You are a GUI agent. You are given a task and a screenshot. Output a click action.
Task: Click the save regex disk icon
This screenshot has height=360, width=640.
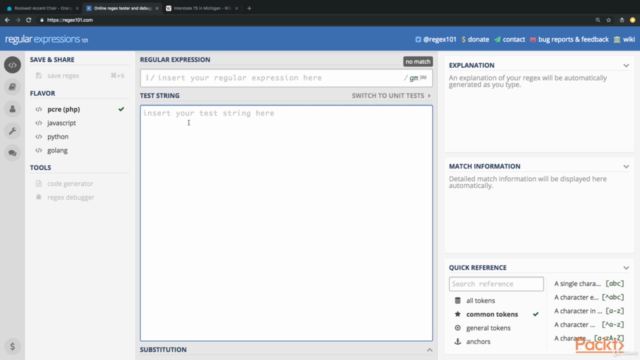pos(39,76)
